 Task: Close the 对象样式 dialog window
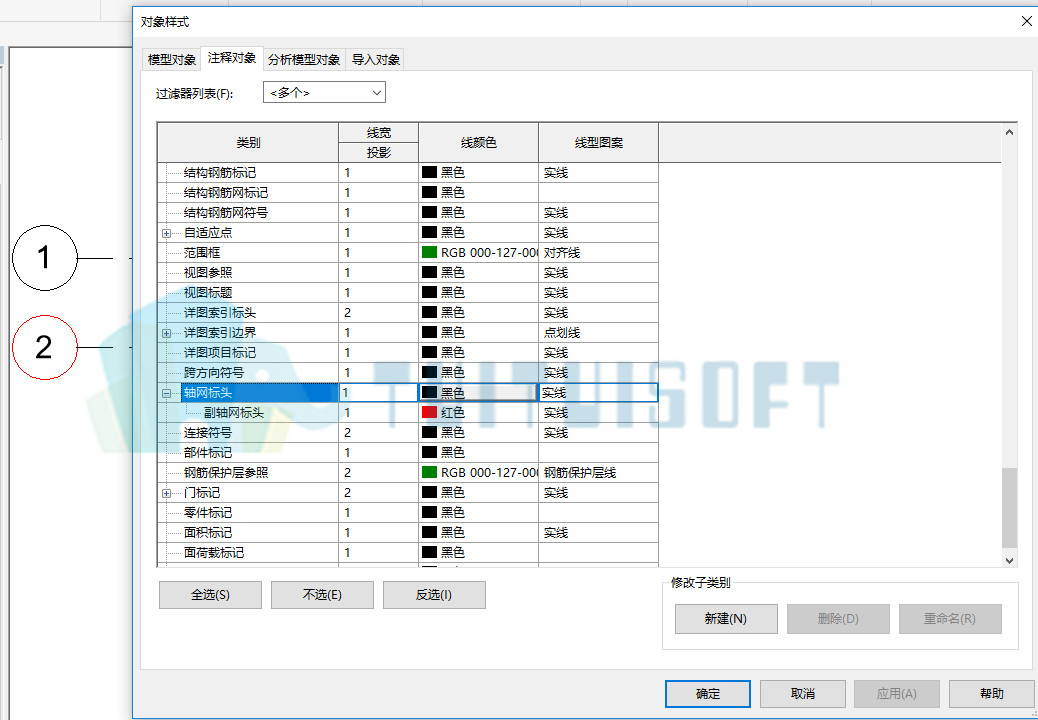point(1027,22)
